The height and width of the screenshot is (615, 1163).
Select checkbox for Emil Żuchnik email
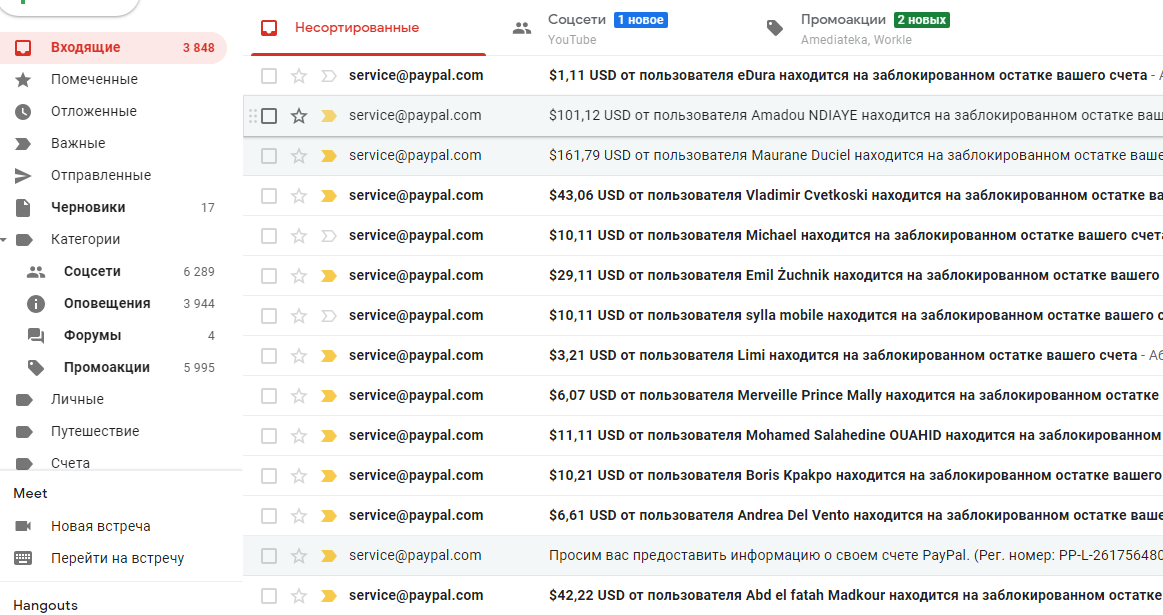click(x=269, y=276)
